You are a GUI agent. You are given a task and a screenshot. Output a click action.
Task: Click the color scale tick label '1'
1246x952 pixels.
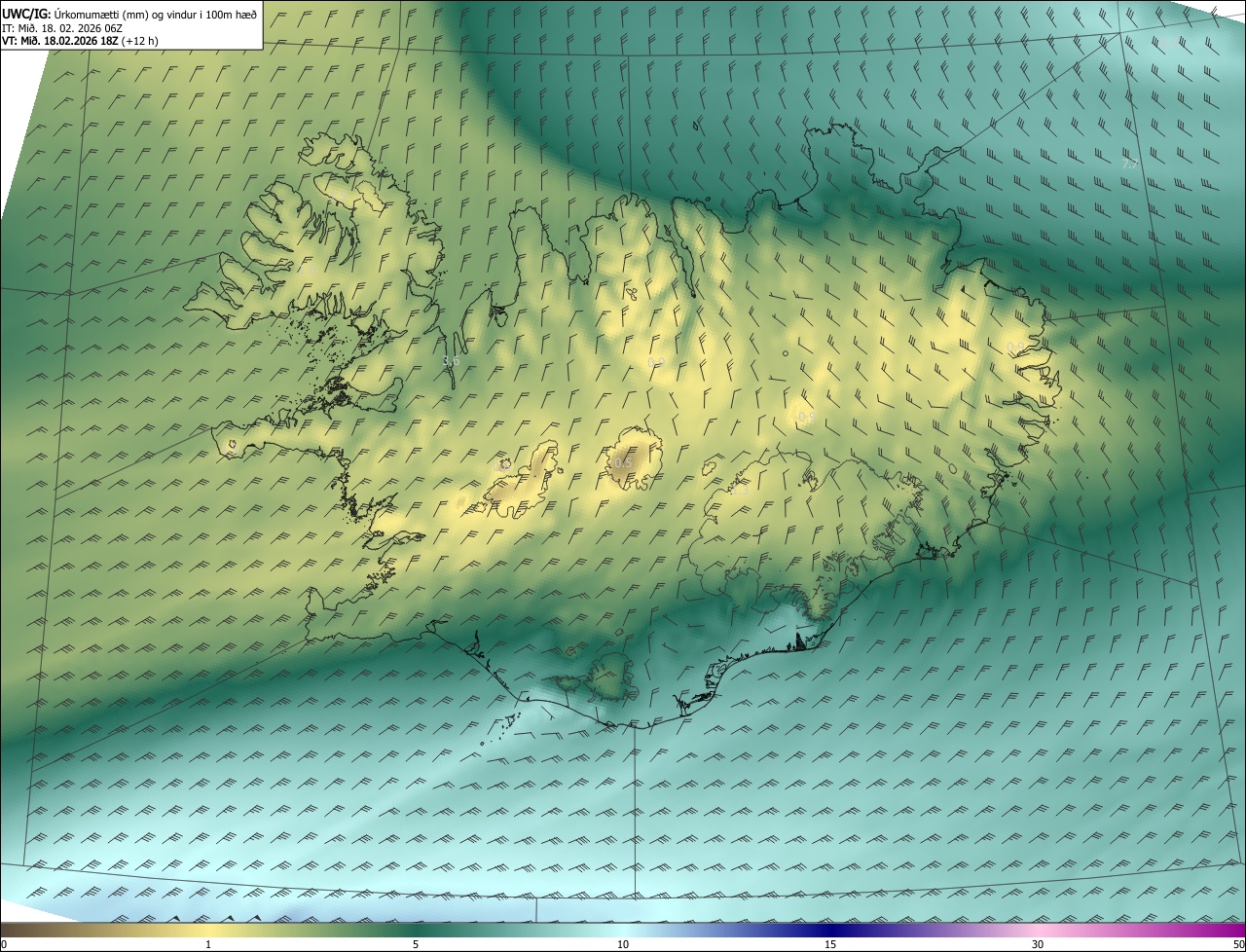point(208,944)
